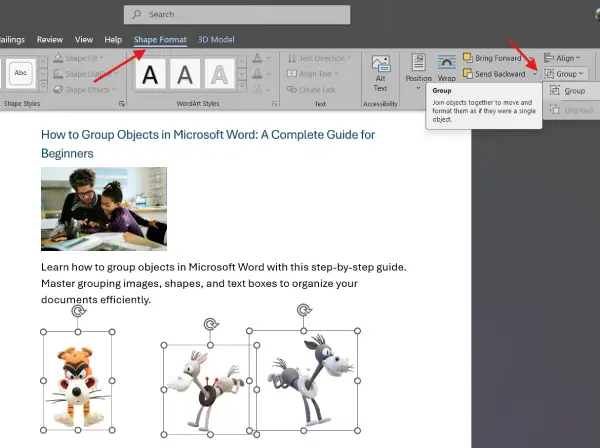The height and width of the screenshot is (448, 600).
Task: Click Send Backward
Action: tap(495, 74)
